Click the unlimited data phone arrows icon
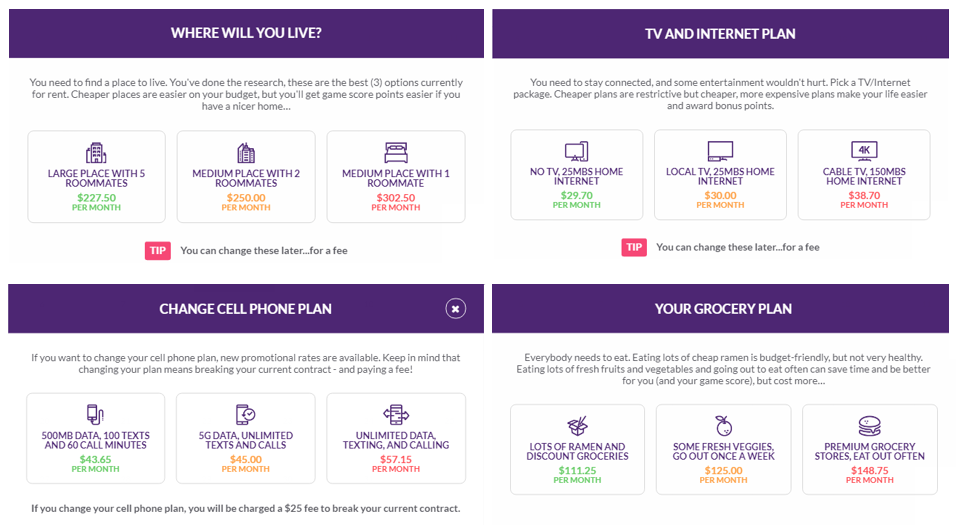 396,414
